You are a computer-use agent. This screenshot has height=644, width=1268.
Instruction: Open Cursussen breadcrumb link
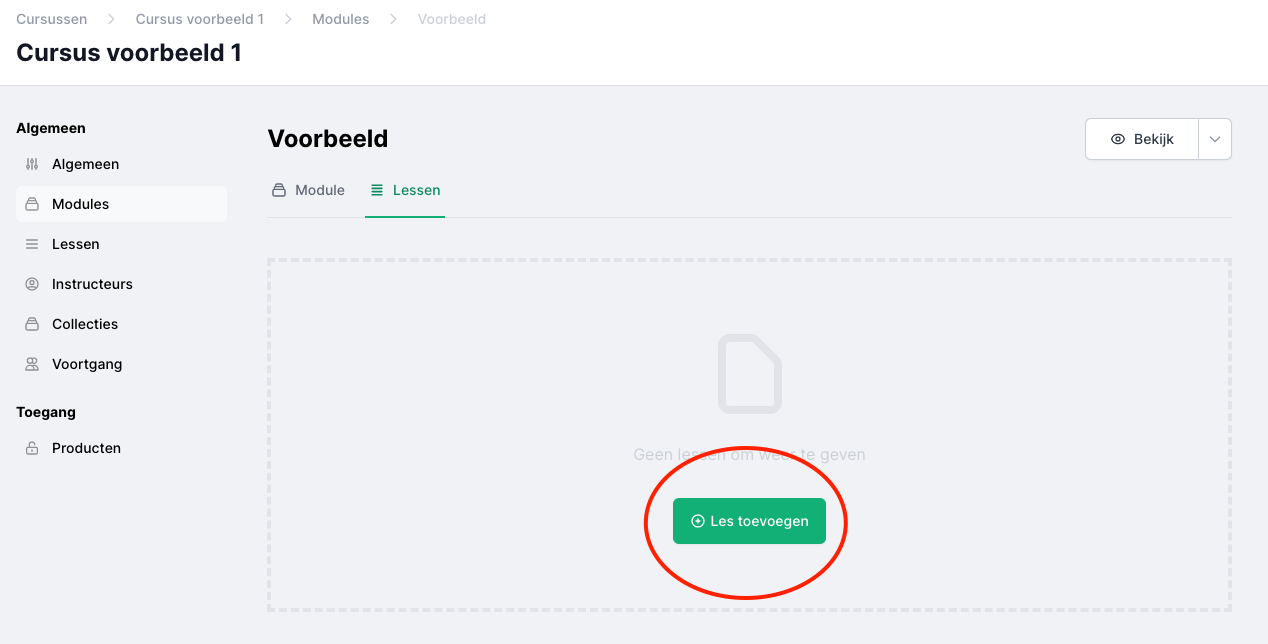pos(52,19)
